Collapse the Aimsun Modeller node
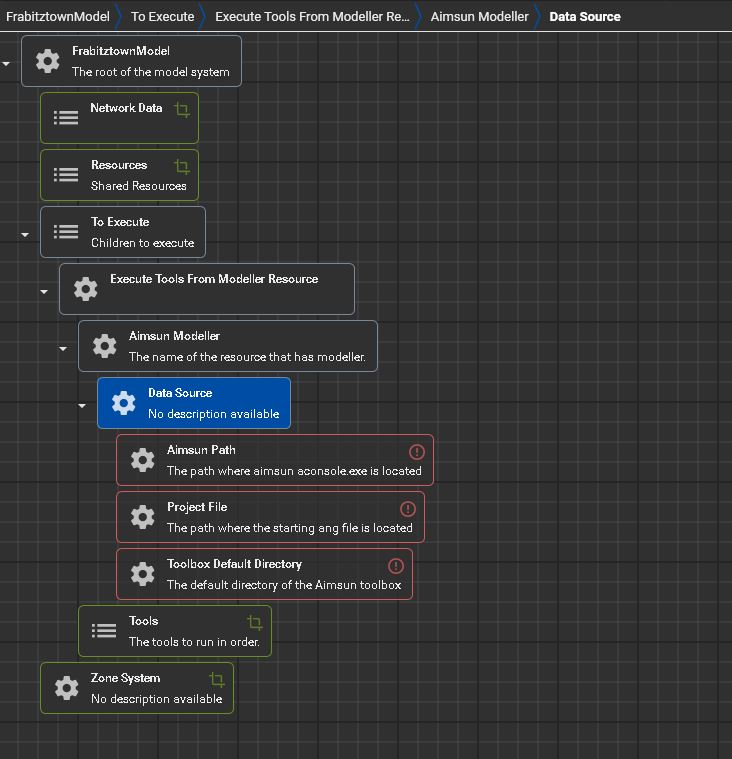This screenshot has height=759, width=732. click(x=63, y=349)
